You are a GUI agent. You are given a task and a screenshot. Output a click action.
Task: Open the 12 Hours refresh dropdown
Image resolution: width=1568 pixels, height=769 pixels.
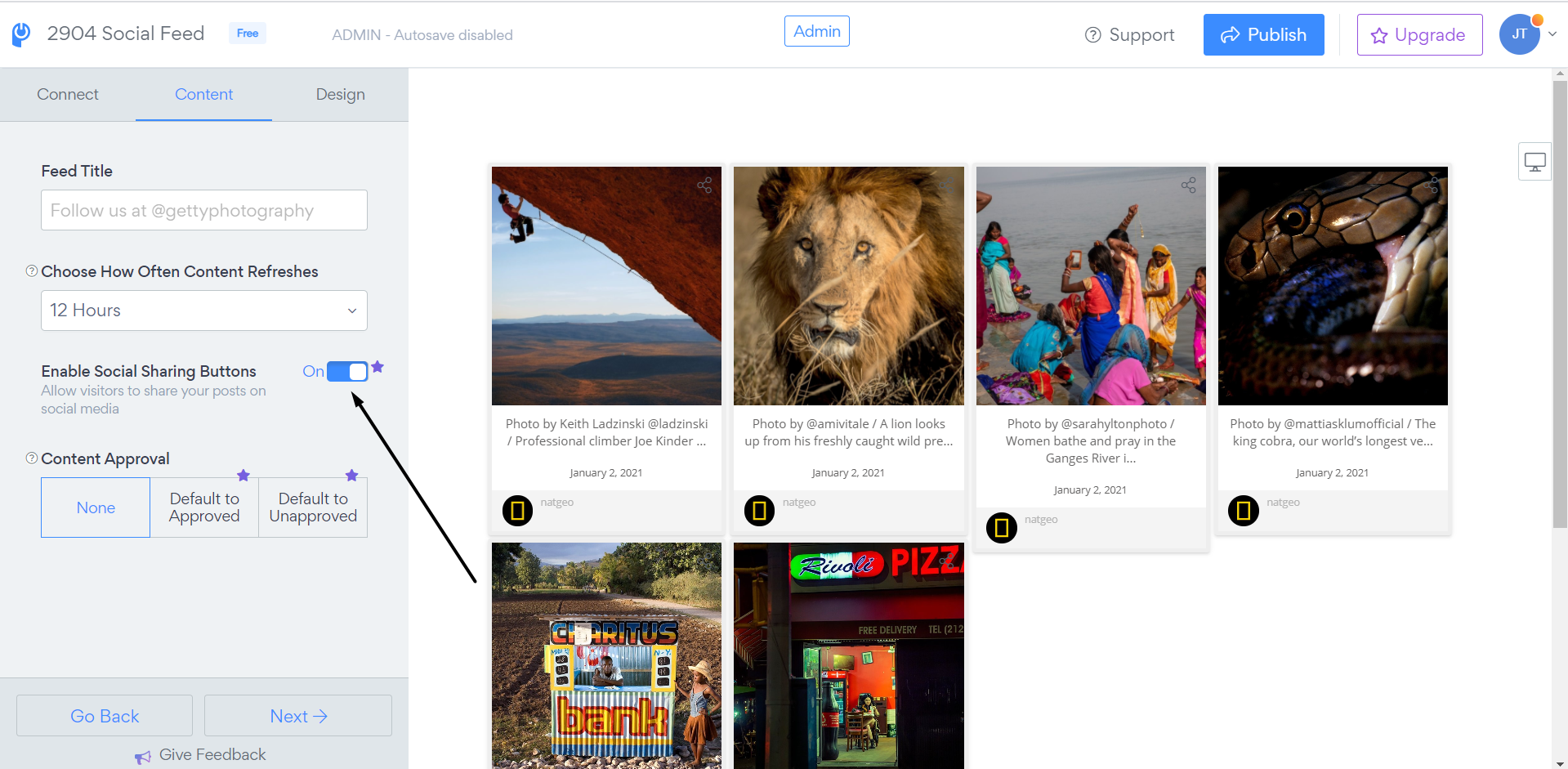pyautogui.click(x=204, y=311)
